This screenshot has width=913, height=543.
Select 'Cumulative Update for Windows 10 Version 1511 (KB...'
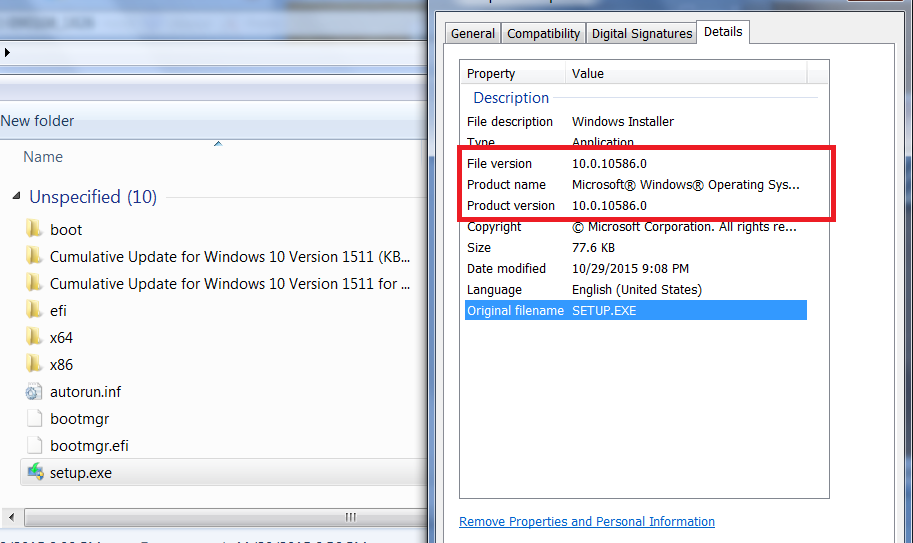[x=230, y=257]
